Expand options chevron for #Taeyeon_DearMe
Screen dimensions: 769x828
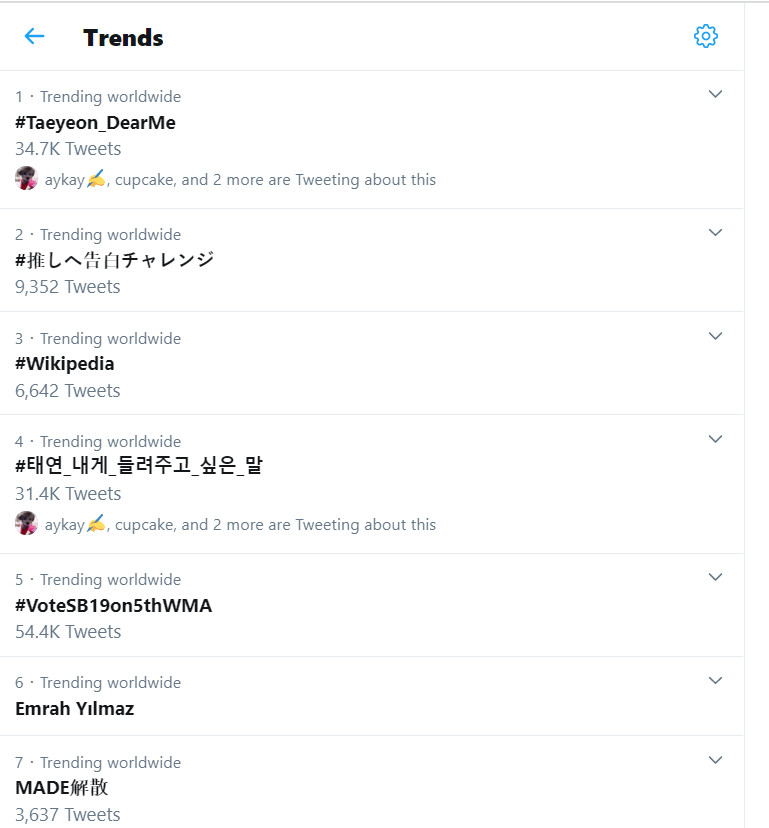(x=715, y=95)
